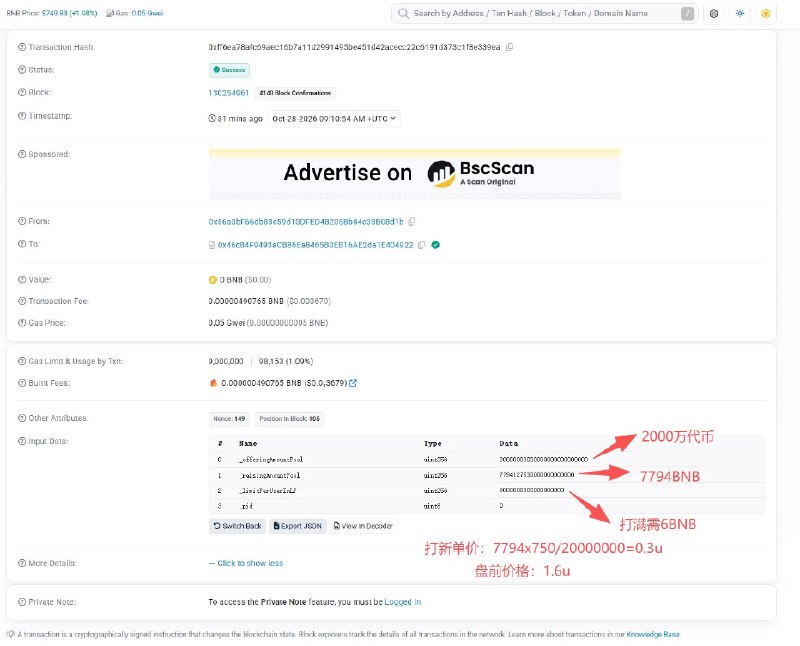Collapse details with Click to show less
The width and height of the screenshot is (800, 646).
tap(246, 563)
